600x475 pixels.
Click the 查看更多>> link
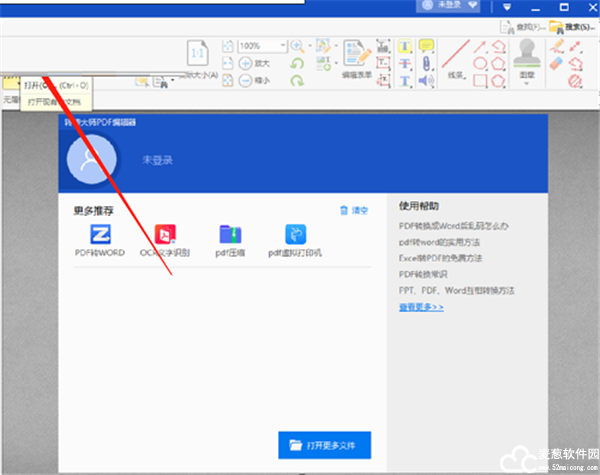coord(421,307)
